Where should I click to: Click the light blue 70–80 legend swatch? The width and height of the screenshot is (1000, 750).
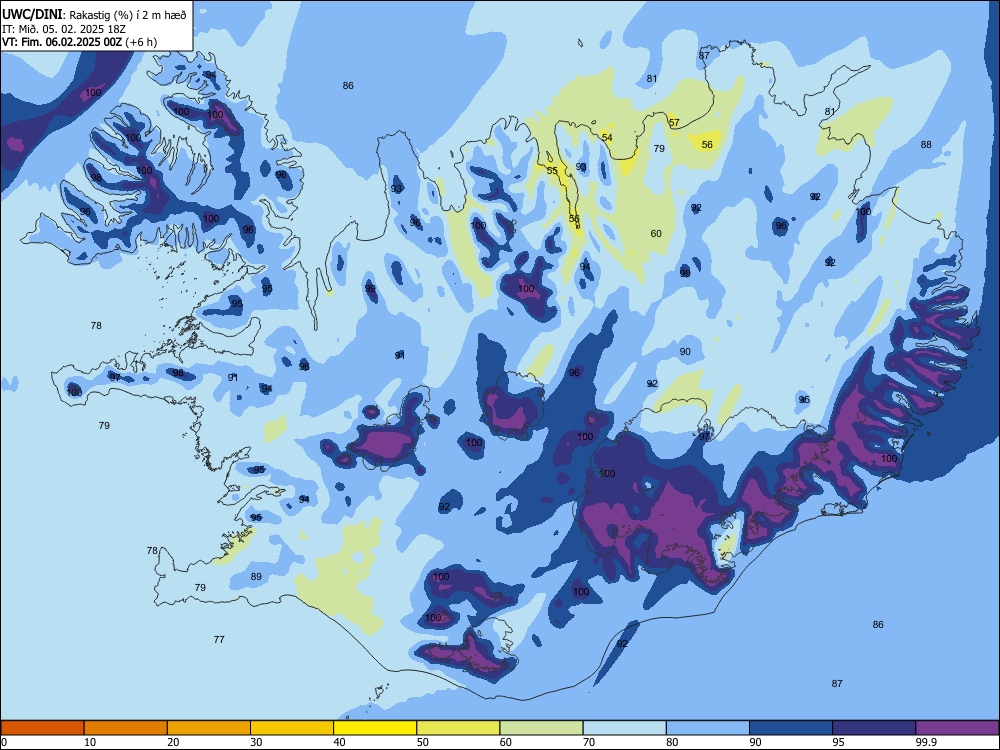click(x=624, y=728)
